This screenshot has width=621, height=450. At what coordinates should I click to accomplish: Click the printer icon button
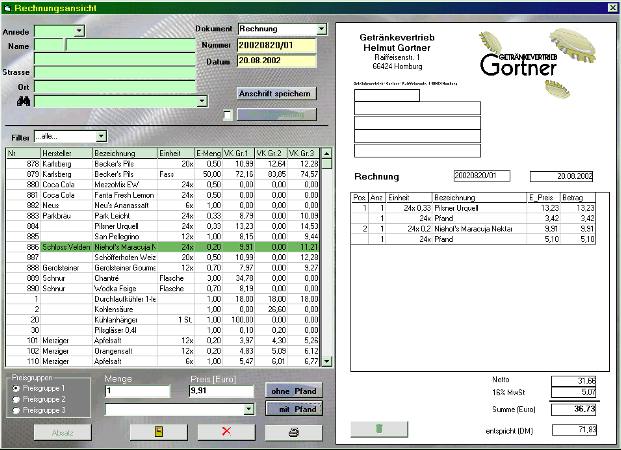point(293,432)
